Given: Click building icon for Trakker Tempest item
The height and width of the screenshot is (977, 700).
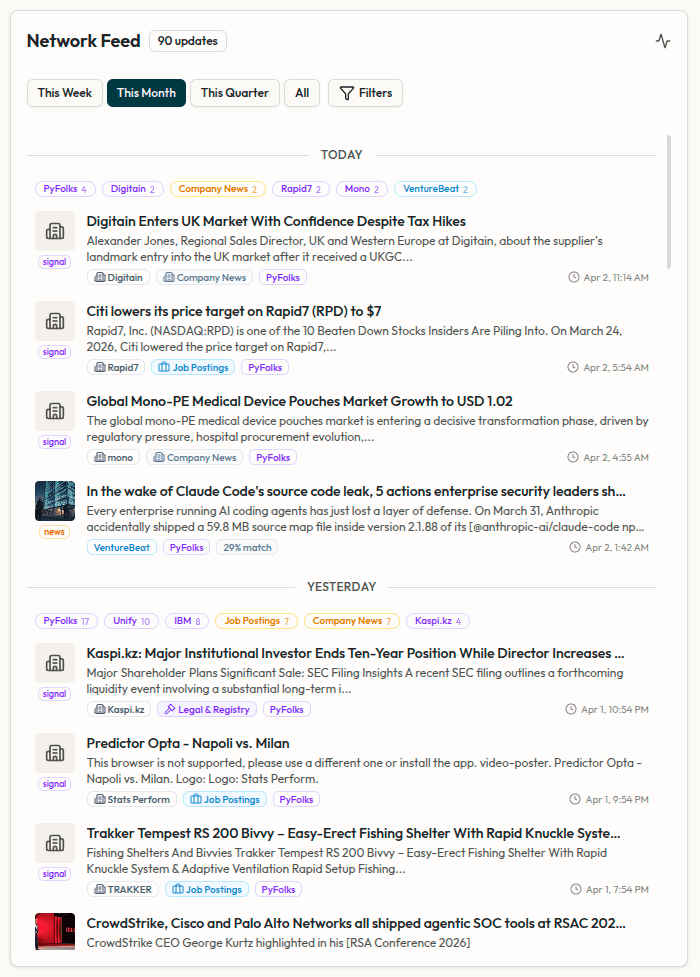Looking at the screenshot, I should point(55,843).
